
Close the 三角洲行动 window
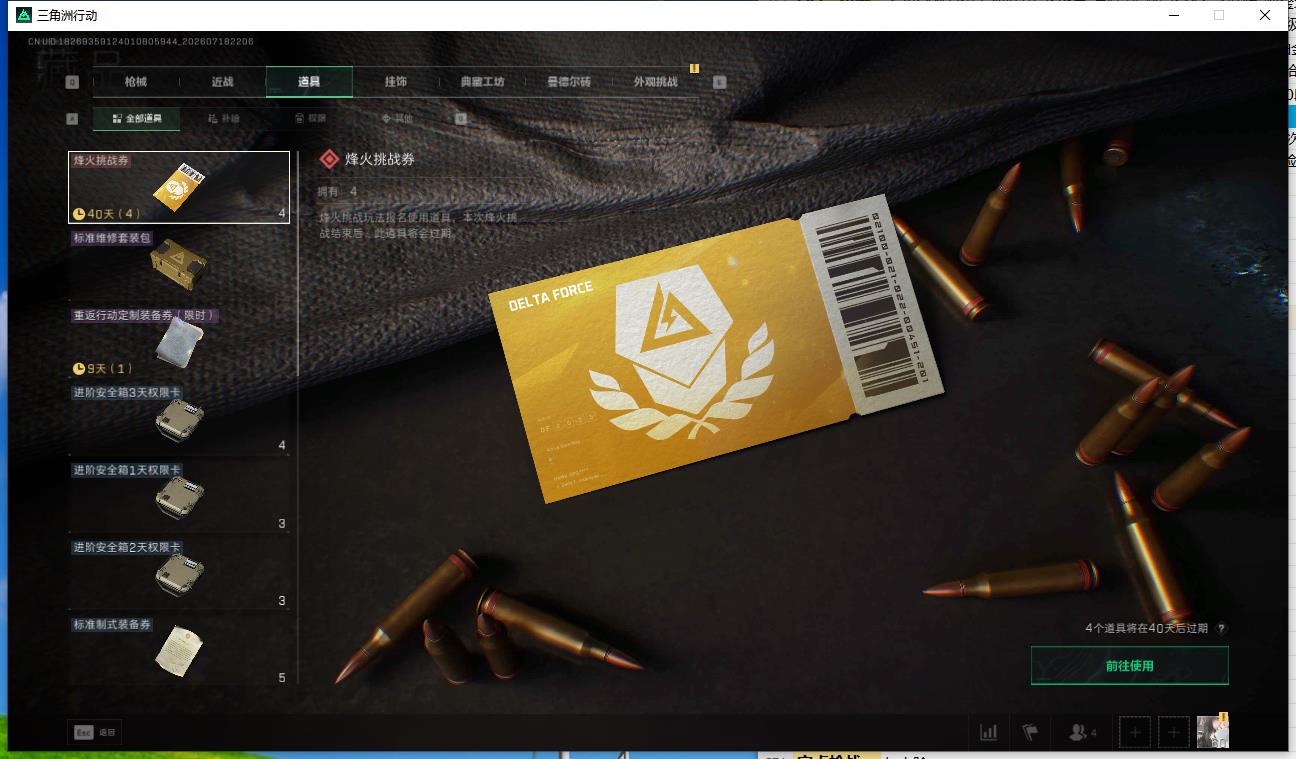[x=1265, y=15]
